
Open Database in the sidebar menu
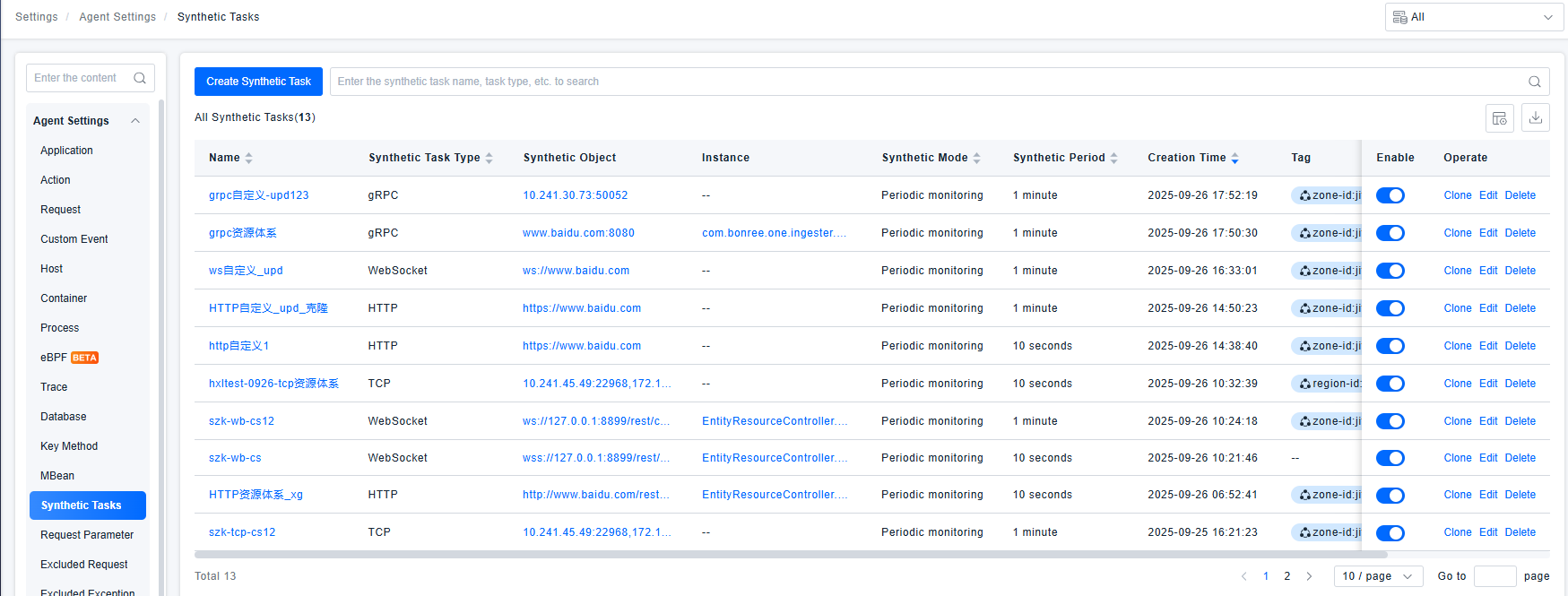[64, 417]
